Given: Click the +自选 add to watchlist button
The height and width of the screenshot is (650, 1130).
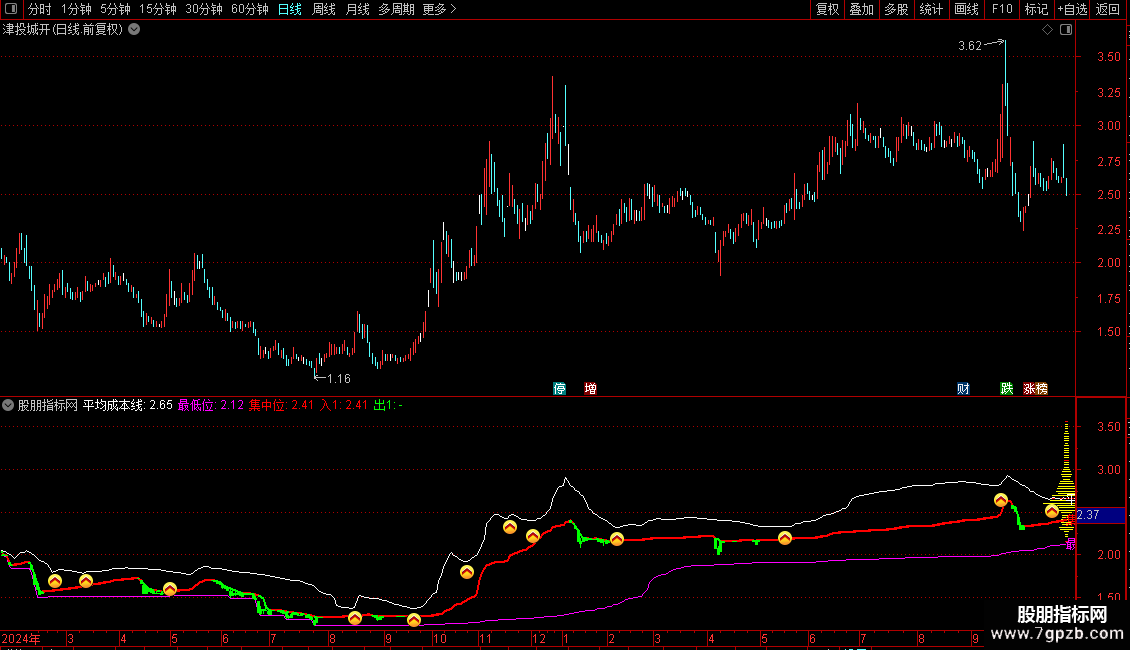Looking at the screenshot, I should 1071,9.
